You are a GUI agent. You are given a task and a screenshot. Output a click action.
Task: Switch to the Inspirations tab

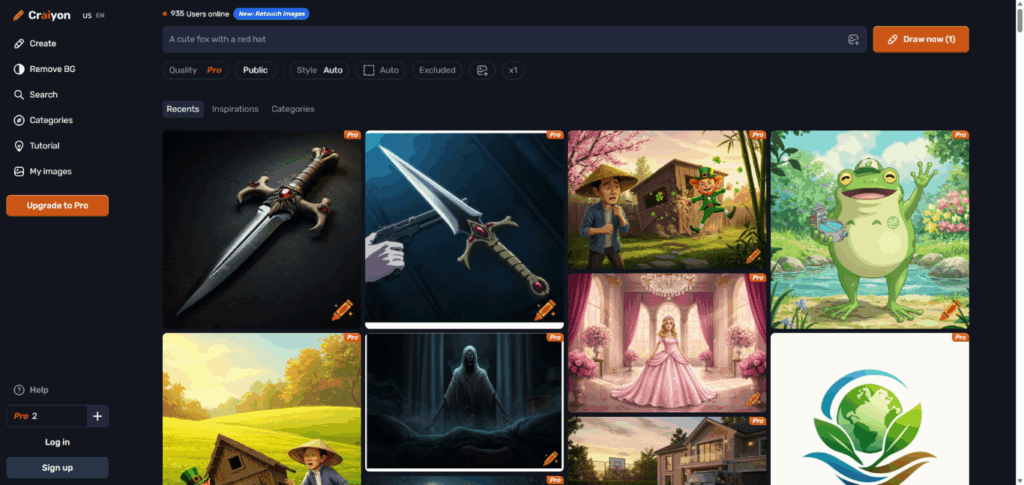point(235,109)
